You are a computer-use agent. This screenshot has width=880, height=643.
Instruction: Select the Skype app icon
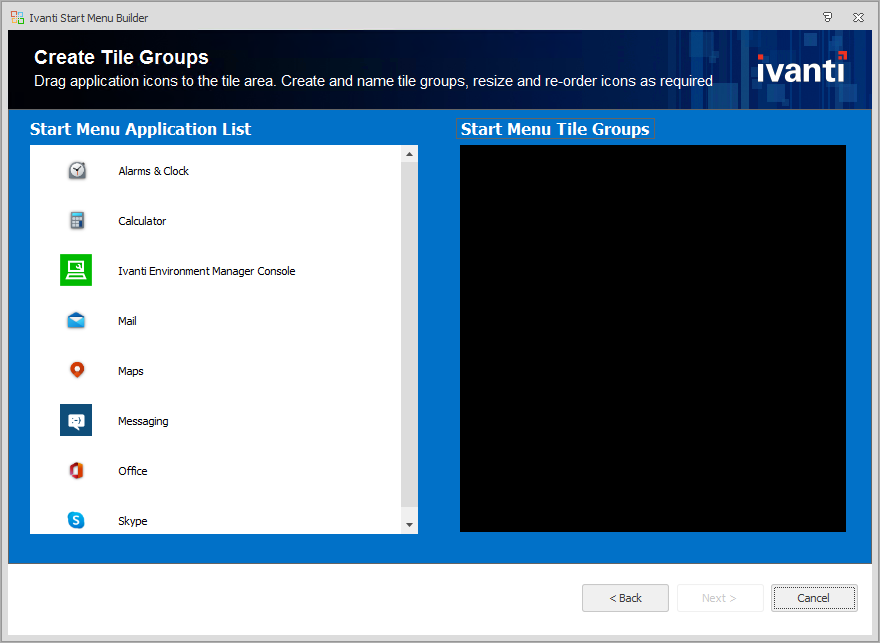coord(76,520)
